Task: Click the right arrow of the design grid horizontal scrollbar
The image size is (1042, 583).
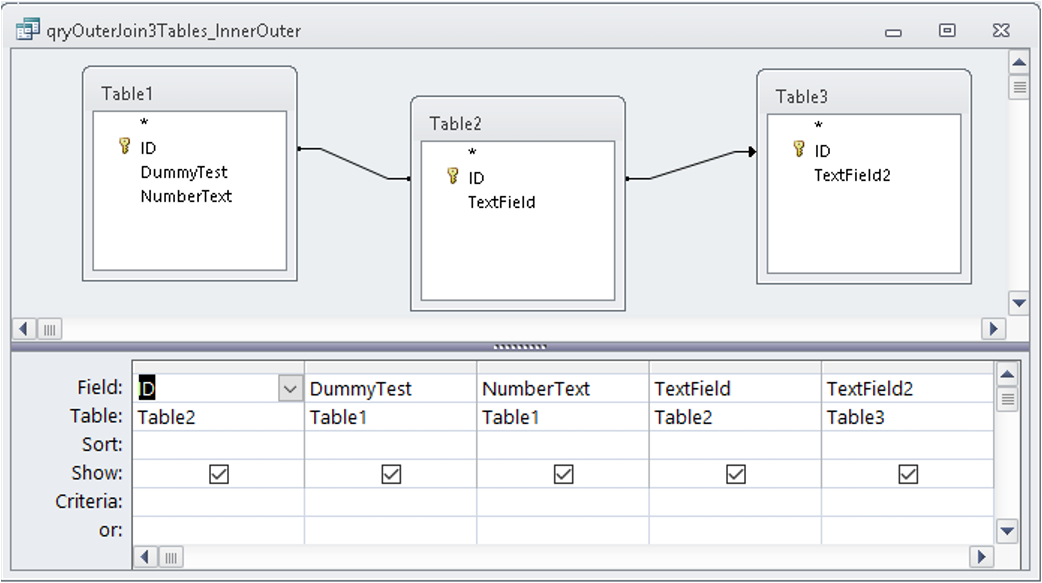Action: 982,556
